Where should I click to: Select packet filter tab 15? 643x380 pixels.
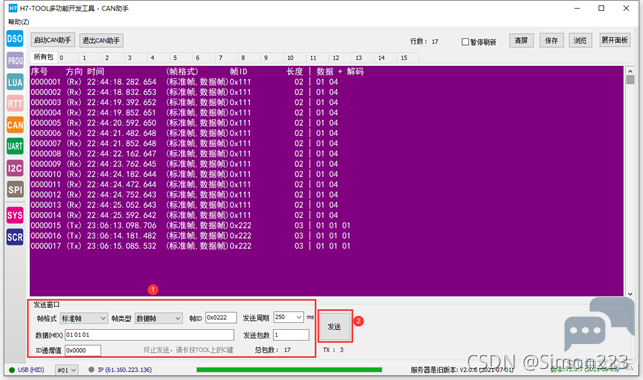[409, 58]
